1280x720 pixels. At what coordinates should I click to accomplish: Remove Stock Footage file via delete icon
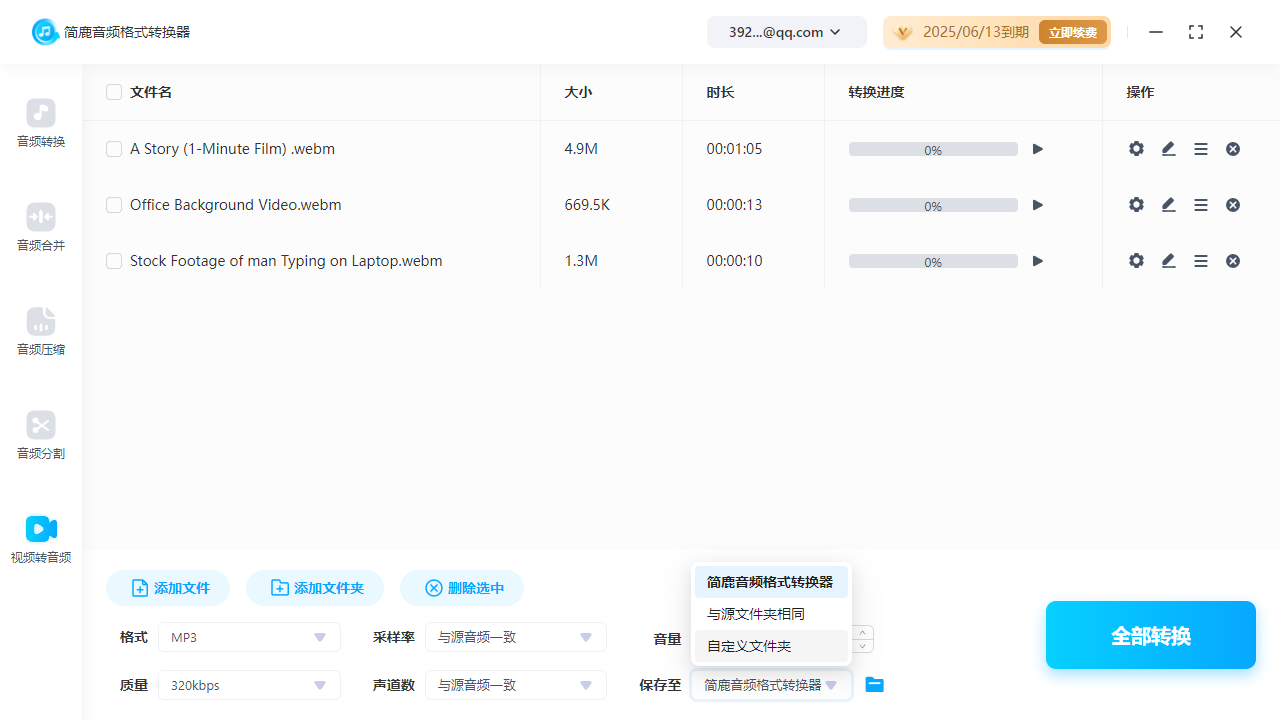(x=1232, y=260)
